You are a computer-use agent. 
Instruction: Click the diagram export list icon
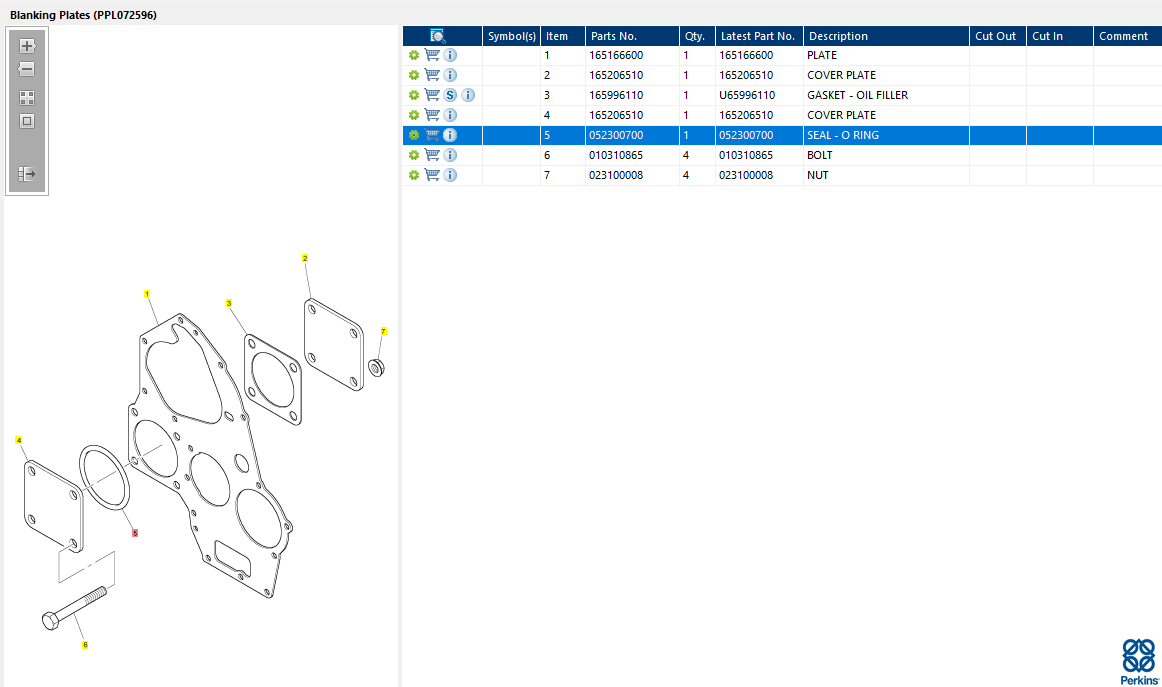(x=27, y=174)
